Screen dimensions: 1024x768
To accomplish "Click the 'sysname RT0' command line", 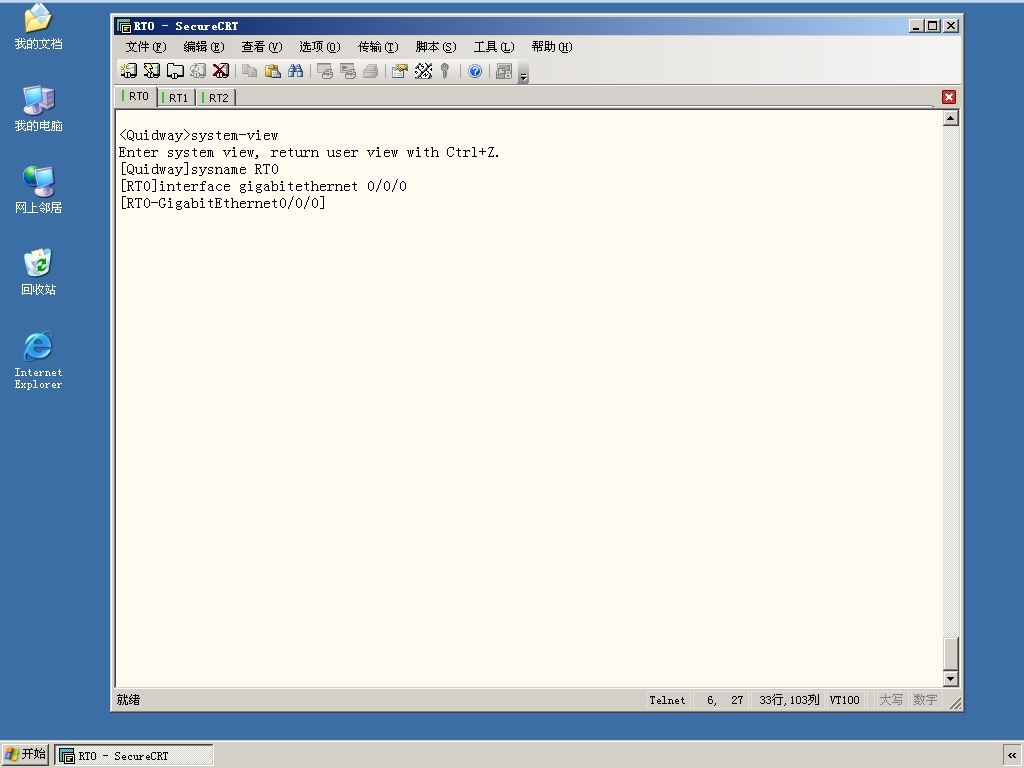I will tap(199, 169).
